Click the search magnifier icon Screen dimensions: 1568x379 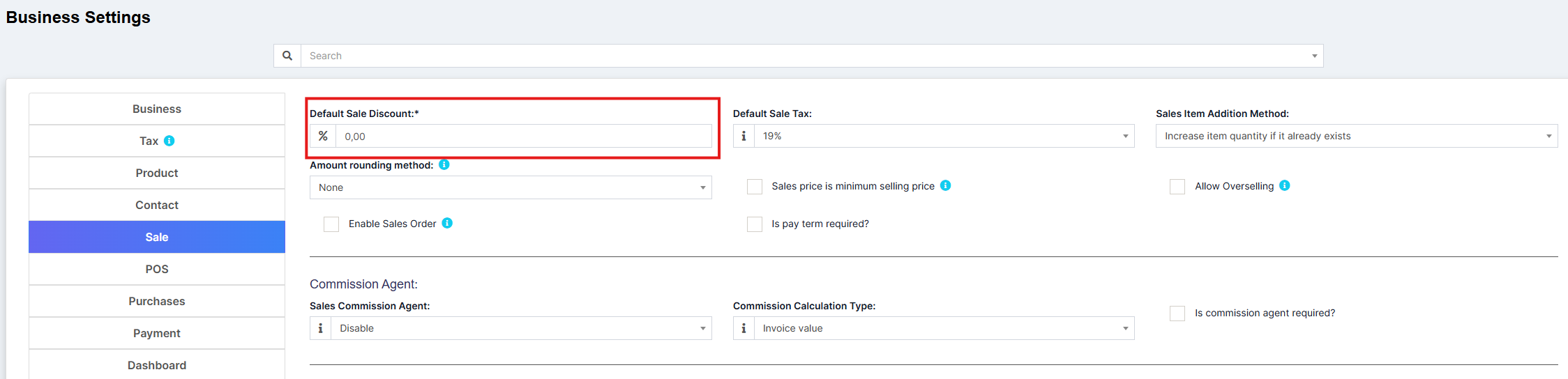[x=287, y=56]
